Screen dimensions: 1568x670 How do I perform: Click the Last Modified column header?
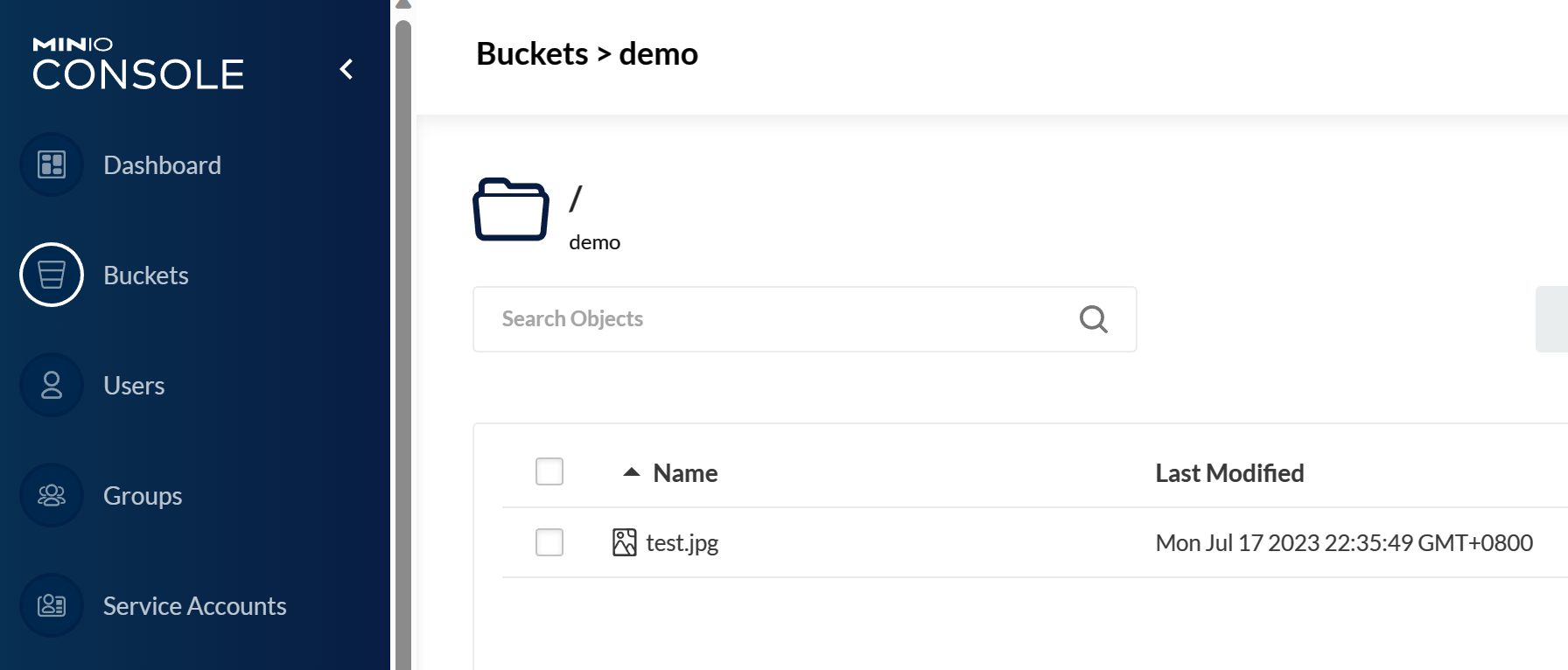[1229, 473]
